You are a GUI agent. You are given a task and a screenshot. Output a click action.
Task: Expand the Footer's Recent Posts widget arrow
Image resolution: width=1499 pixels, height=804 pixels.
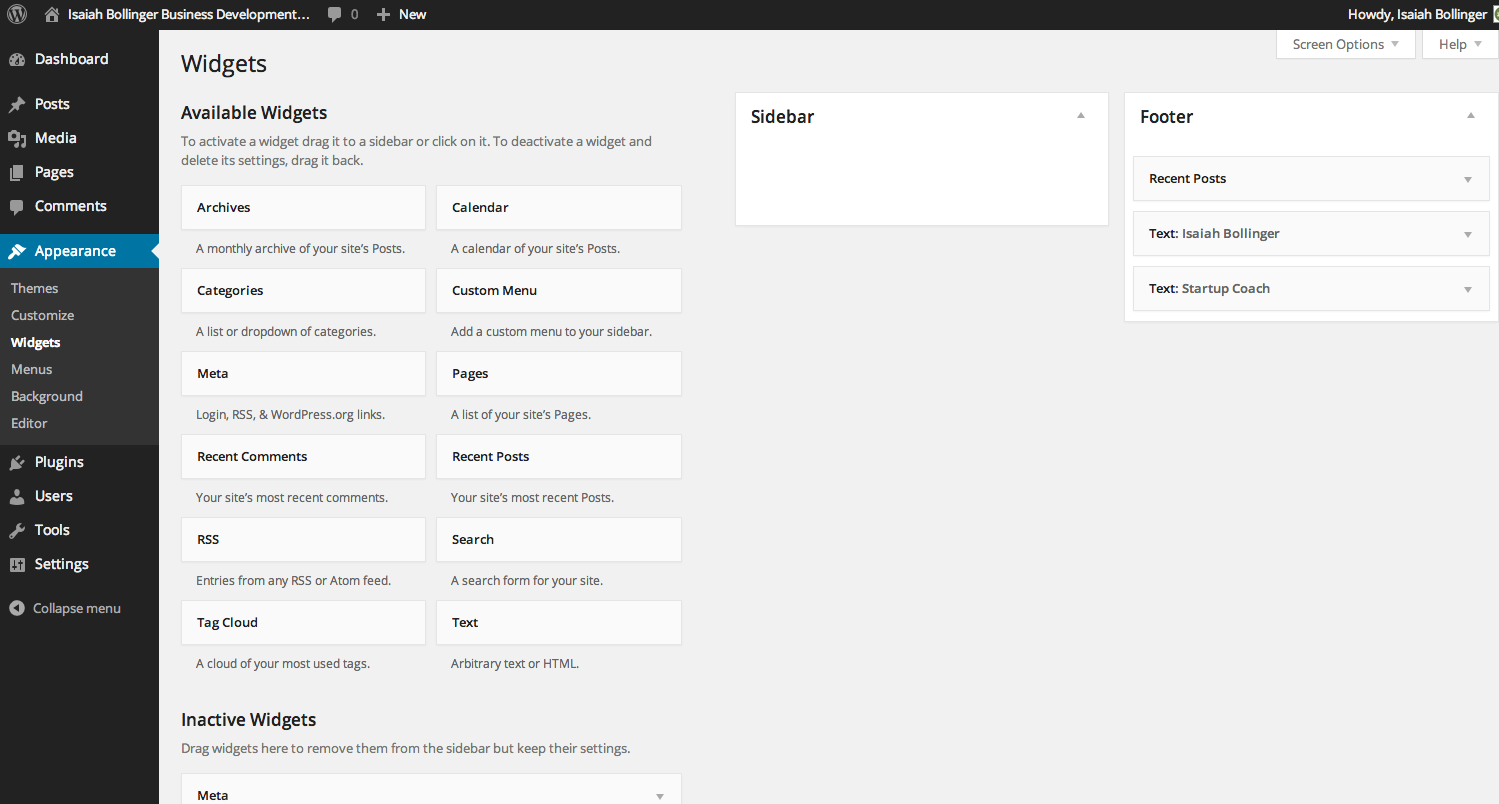tap(1468, 180)
